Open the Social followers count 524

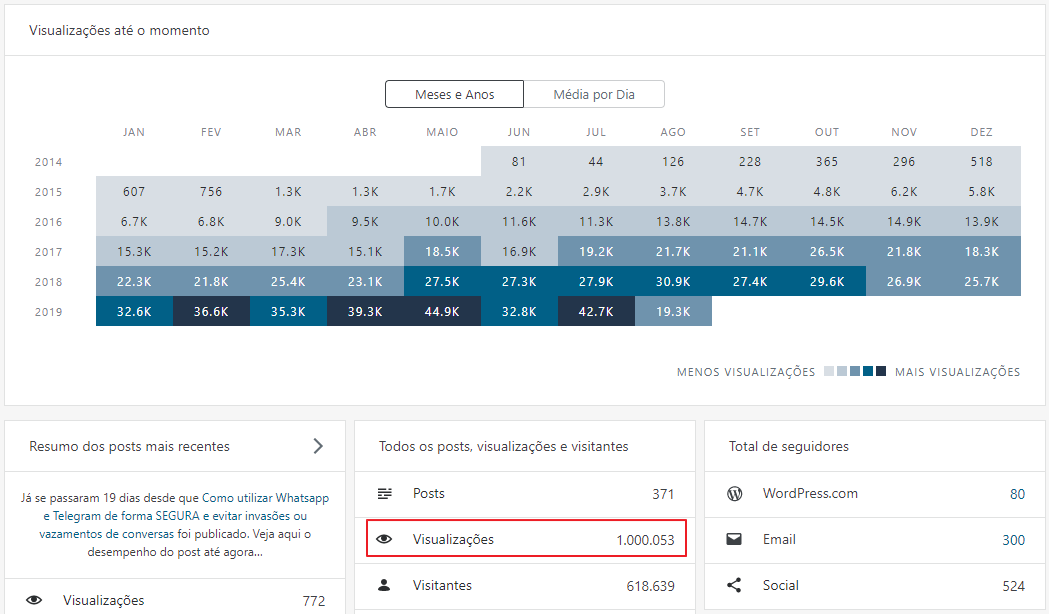coord(1013,586)
